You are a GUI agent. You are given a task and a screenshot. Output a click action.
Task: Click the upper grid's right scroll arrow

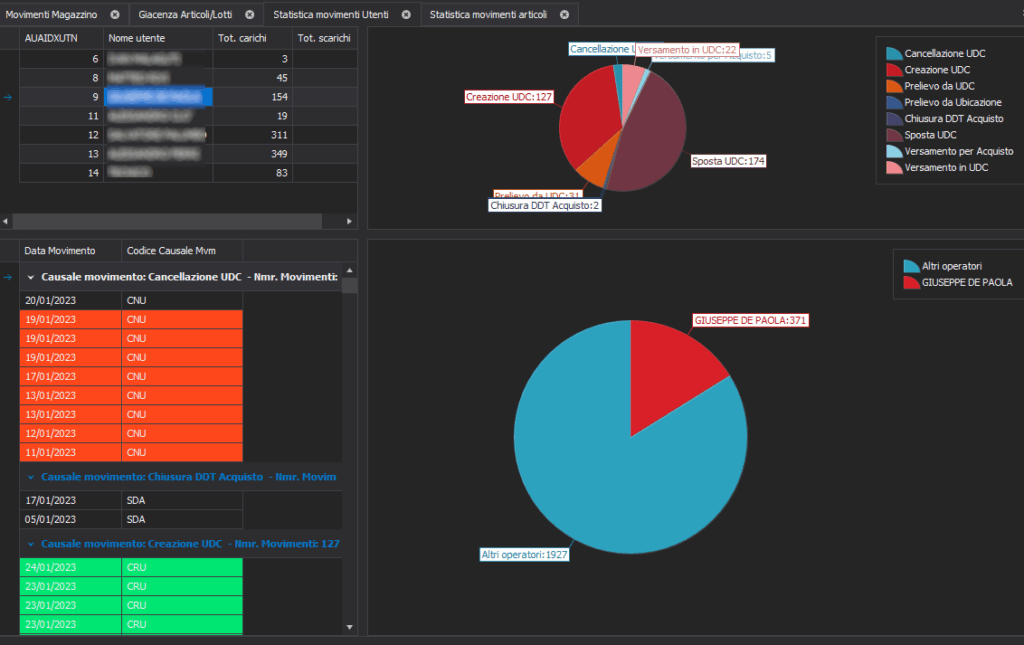(x=350, y=221)
